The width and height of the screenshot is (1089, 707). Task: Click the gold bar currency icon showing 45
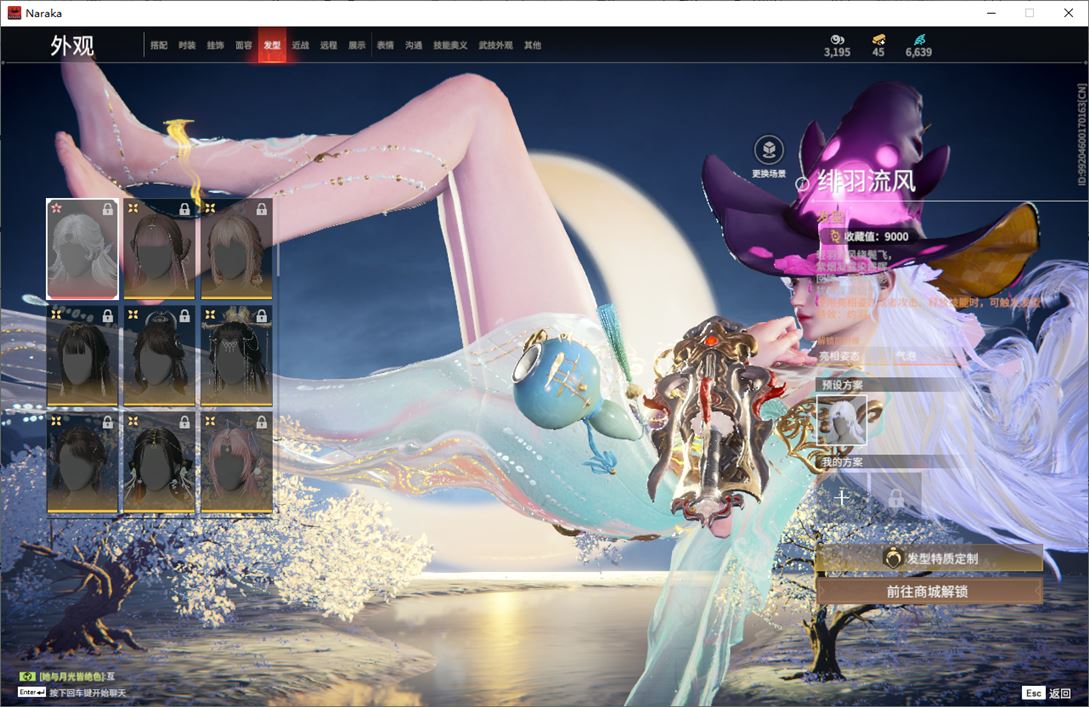pyautogui.click(x=879, y=40)
